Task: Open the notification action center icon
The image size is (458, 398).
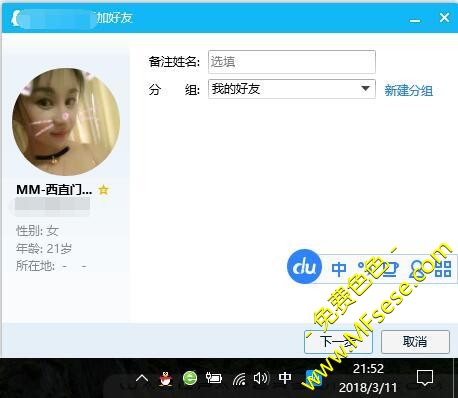Action: 425,378
